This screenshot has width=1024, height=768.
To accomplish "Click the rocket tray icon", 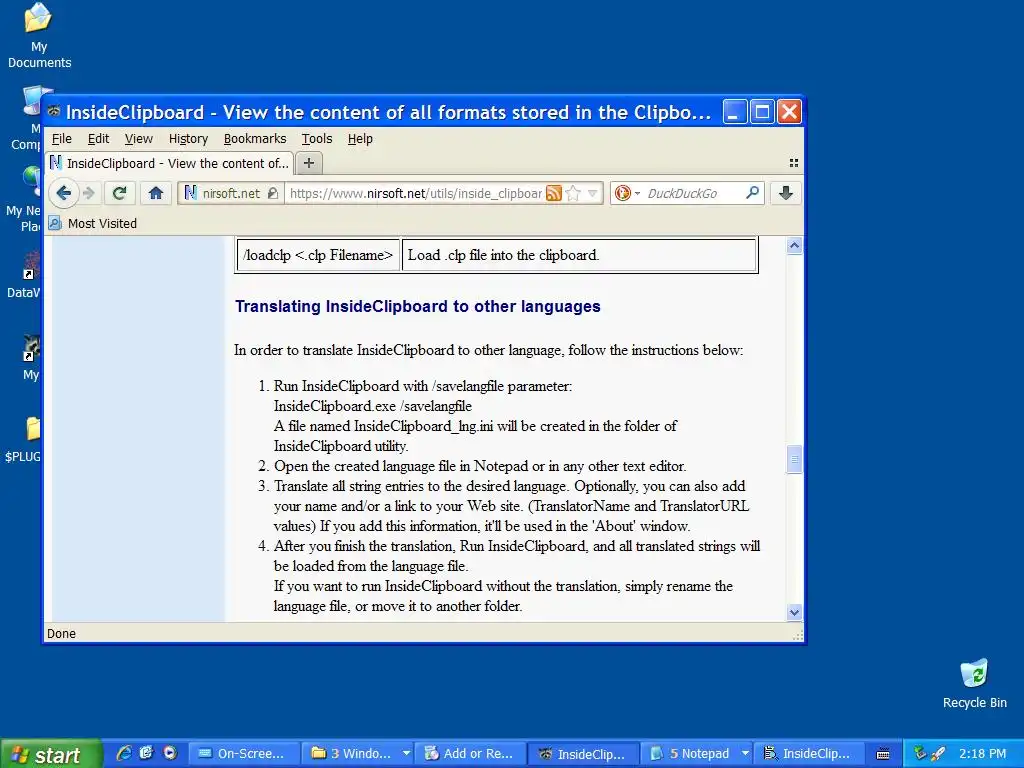I will pos(938,754).
